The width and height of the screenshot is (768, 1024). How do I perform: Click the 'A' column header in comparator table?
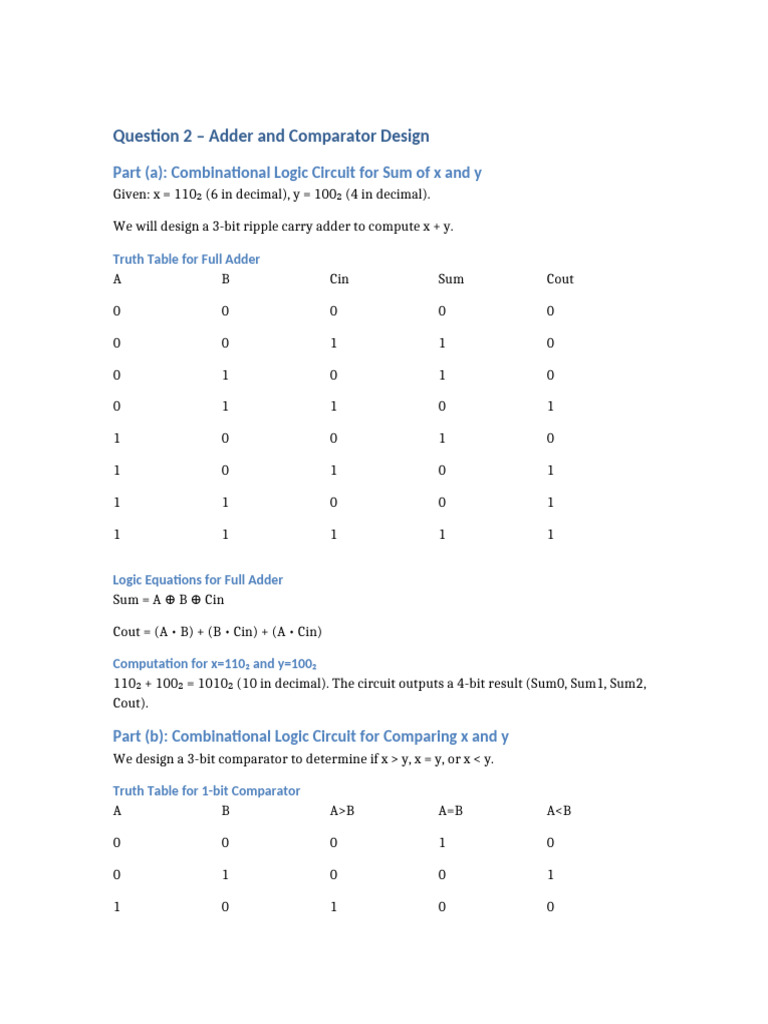[117, 810]
